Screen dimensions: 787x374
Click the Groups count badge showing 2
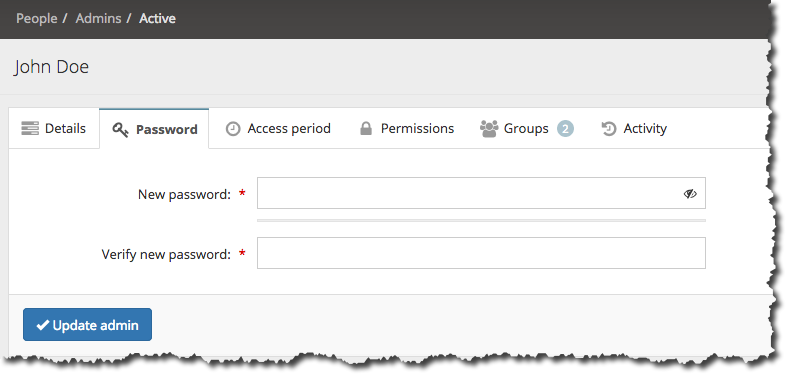tap(565, 129)
